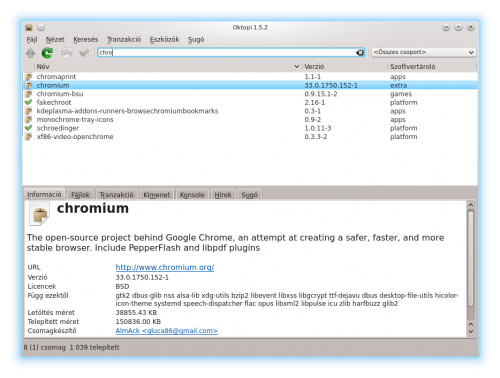Click the chromium heading in the Info pane
The height and width of the screenshot is (378, 500).
pyautogui.click(x=93, y=208)
